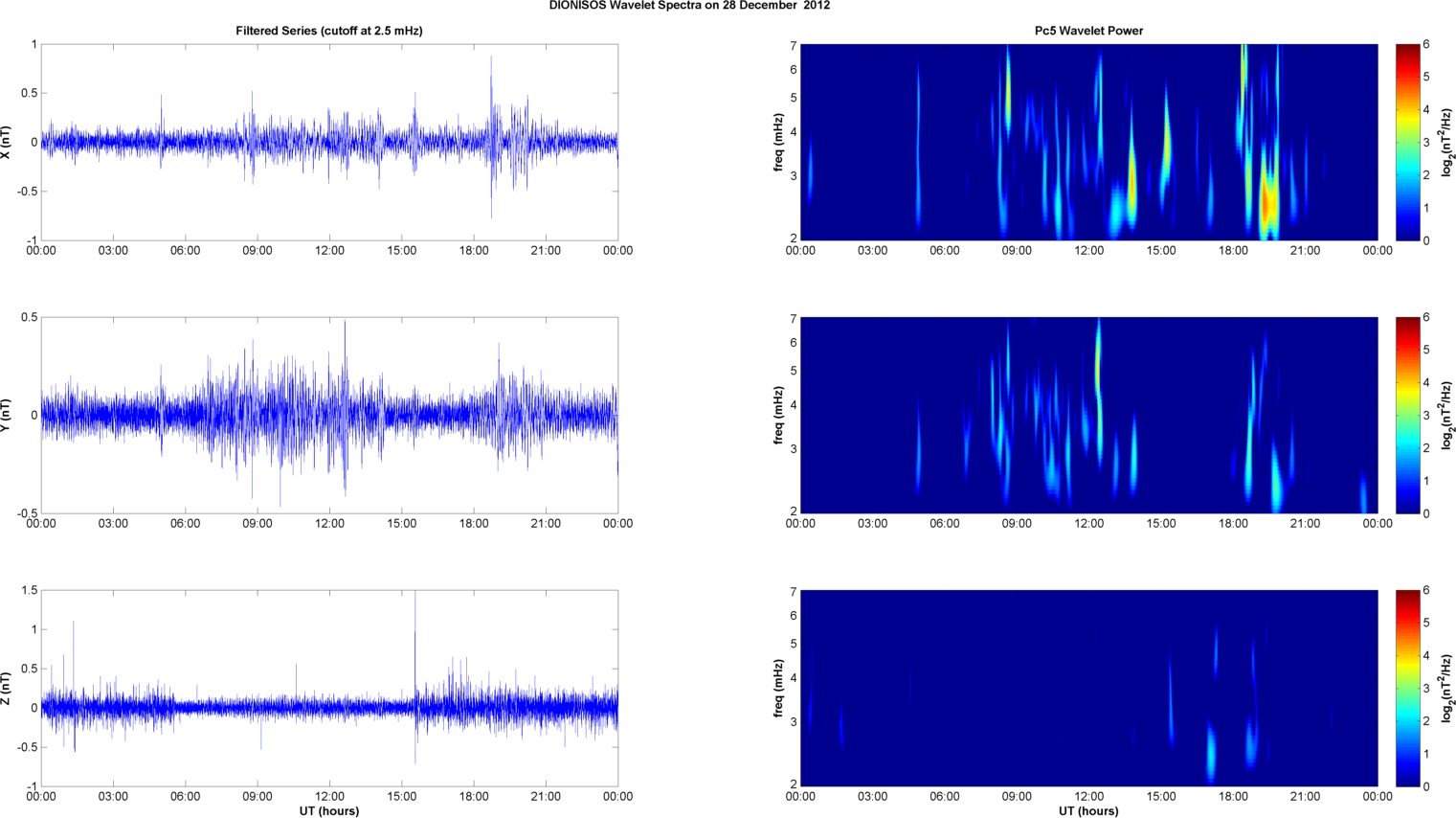This screenshot has width=1456, height=818.
Task: Click the log2(nT²/Hz) label of the top colorbar
Action: 1448,142
